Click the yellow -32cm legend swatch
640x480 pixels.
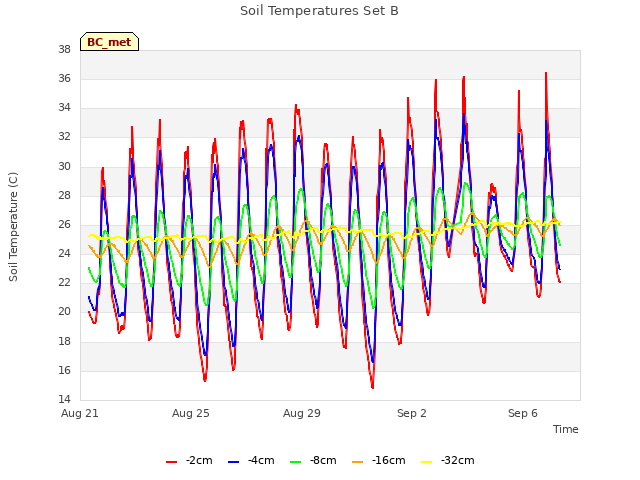(x=427, y=462)
